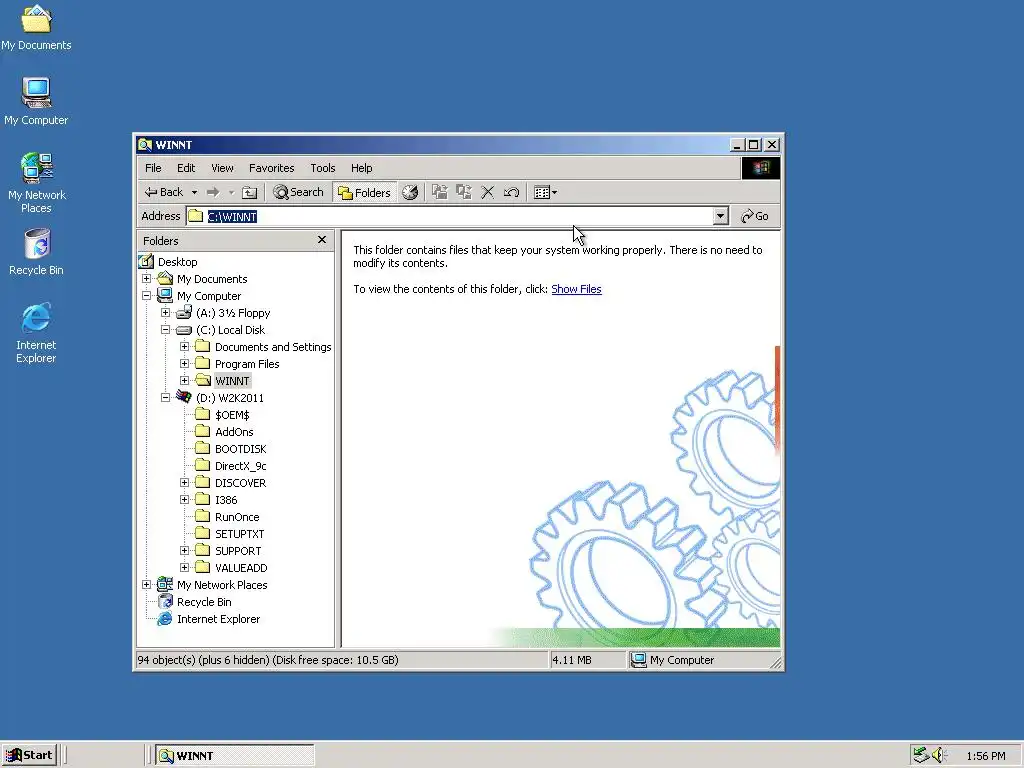Screen dimensions: 1024x768
Task: Click the My Computer desktop icon
Action: [36, 101]
